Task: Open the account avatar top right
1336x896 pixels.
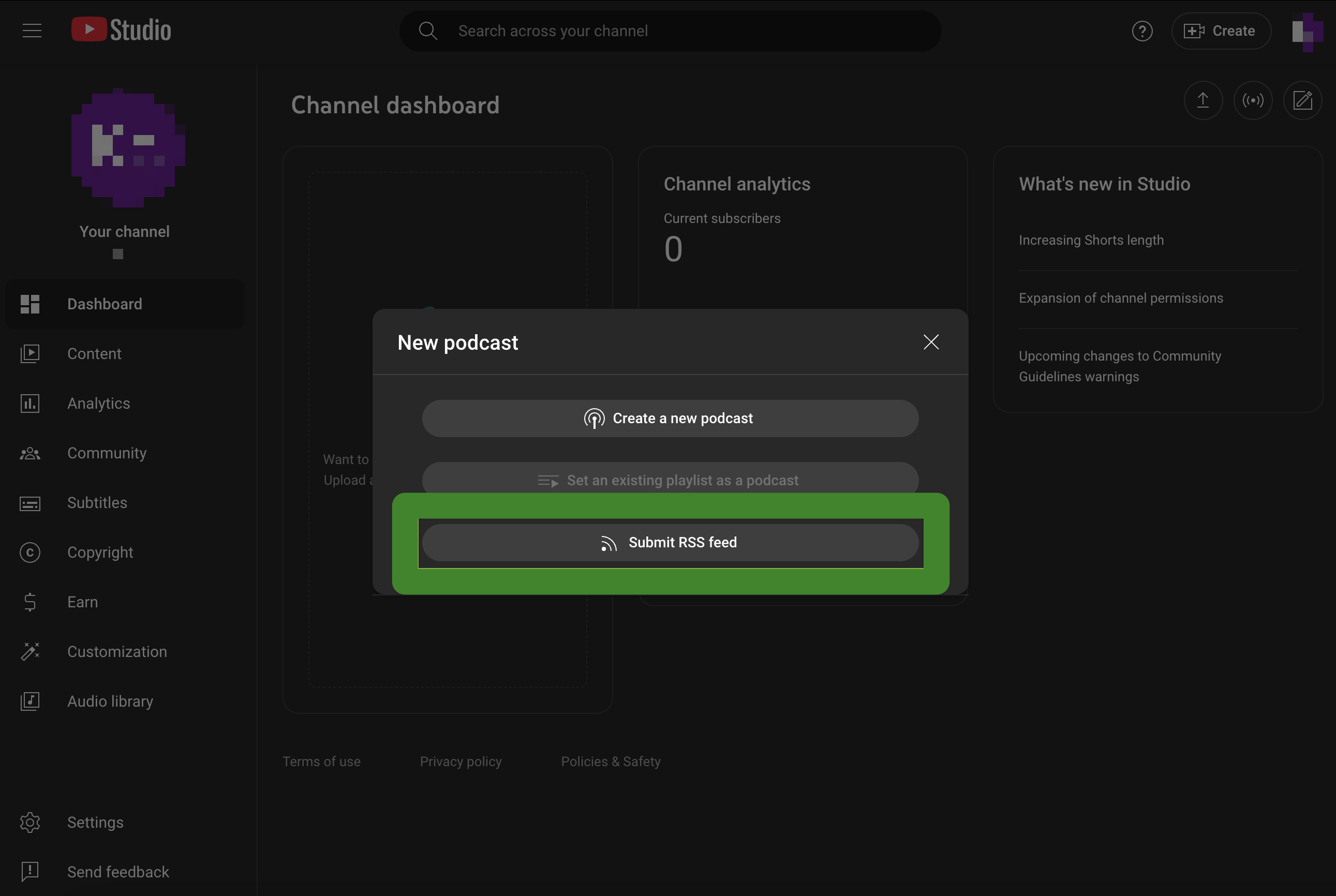Action: point(1307,31)
